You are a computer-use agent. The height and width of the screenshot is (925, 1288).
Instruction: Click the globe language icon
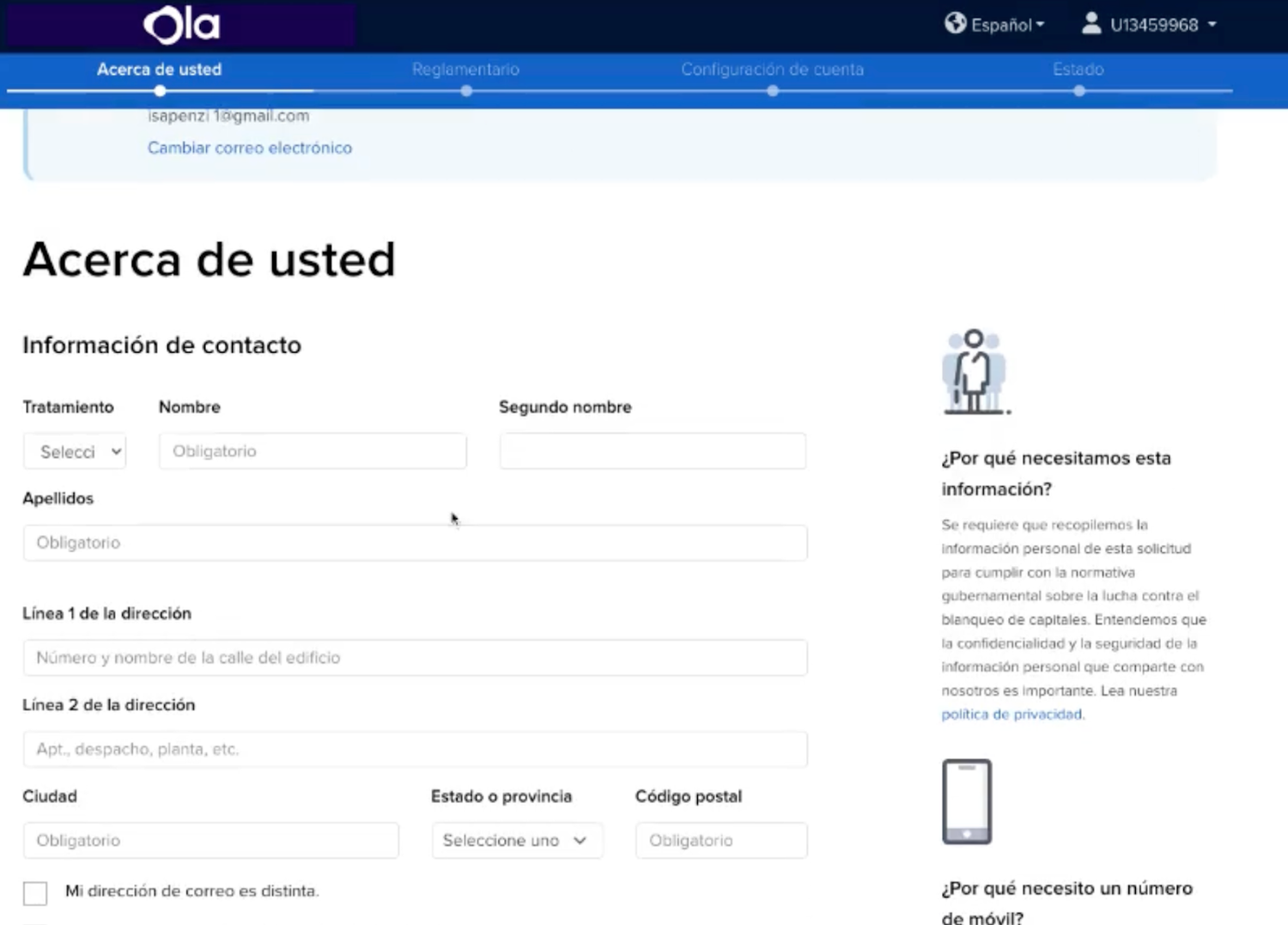pyautogui.click(x=955, y=23)
